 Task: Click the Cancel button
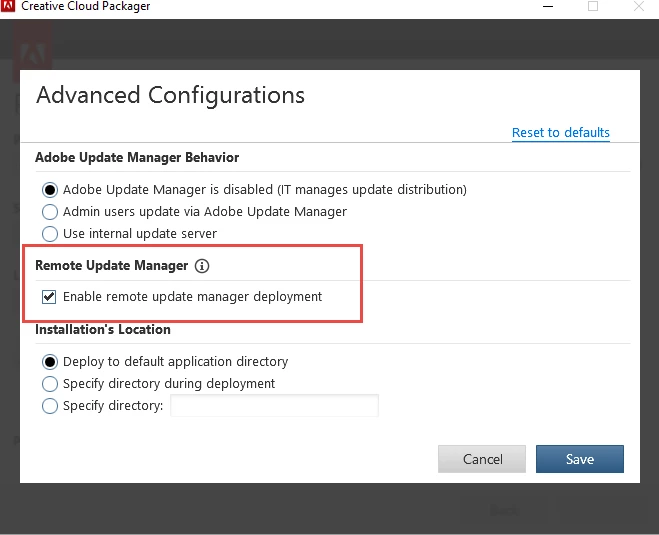tap(482, 459)
